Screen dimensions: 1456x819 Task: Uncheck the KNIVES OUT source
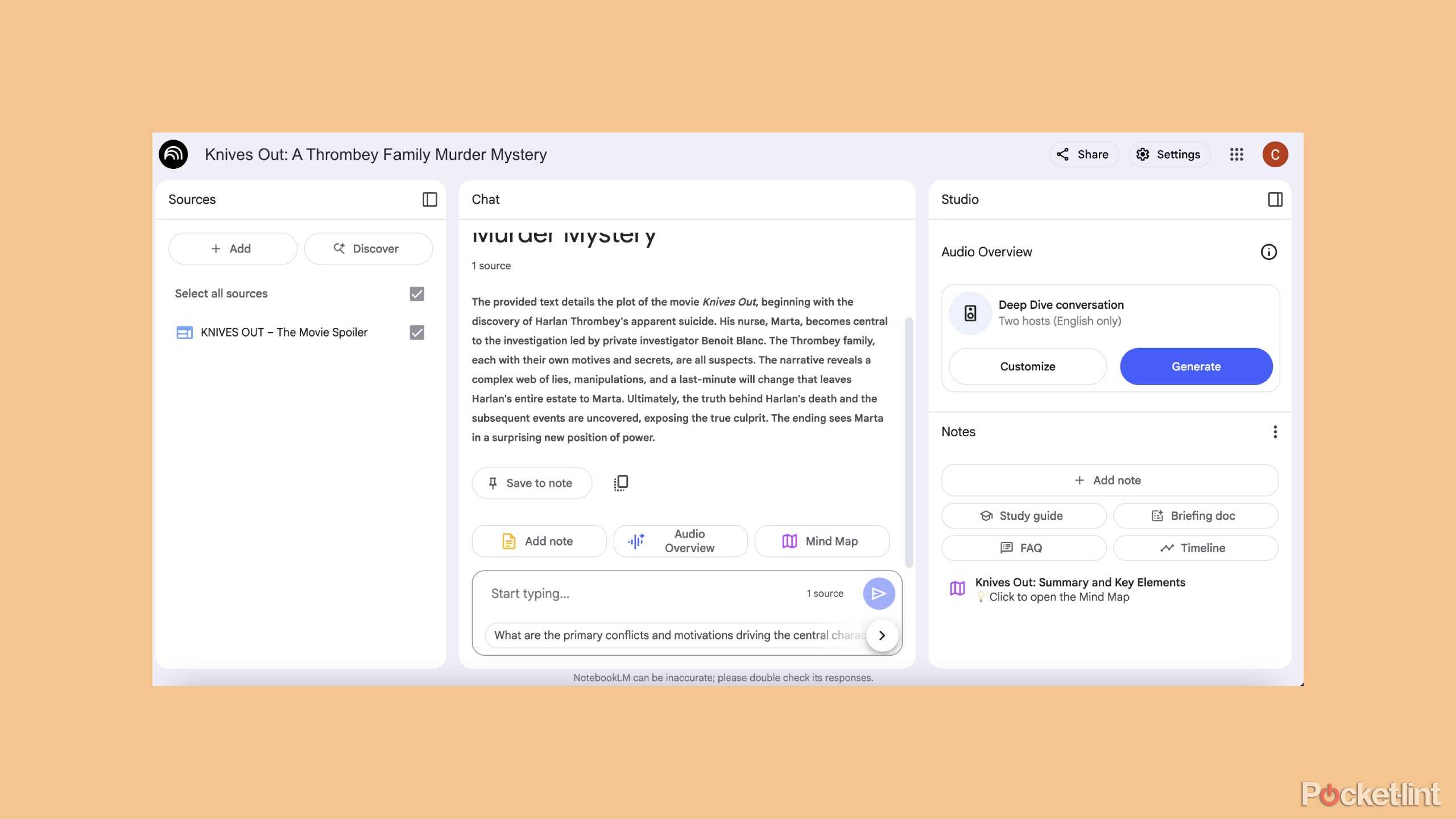pos(416,332)
